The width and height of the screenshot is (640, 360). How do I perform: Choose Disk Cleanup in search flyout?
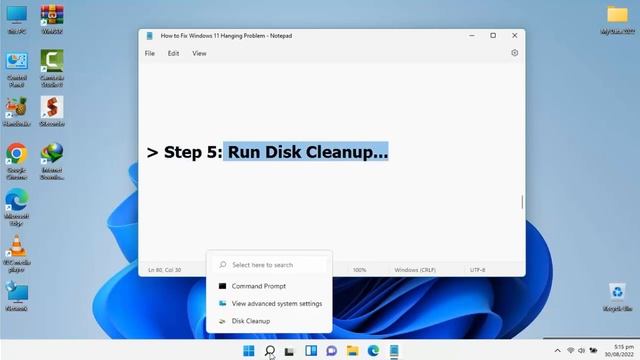270,321
